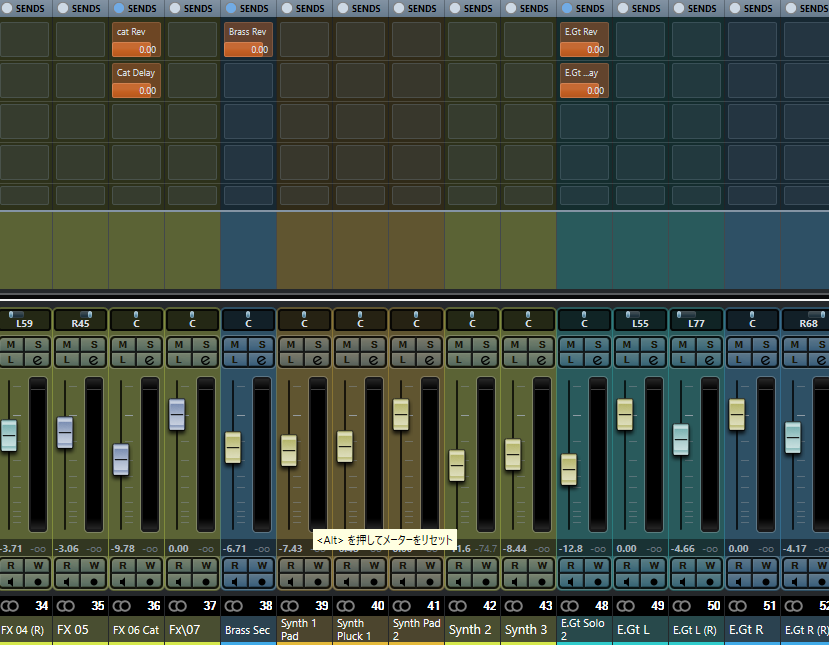
Task: Select FX 04 (R) channel name label
Action: point(25,630)
